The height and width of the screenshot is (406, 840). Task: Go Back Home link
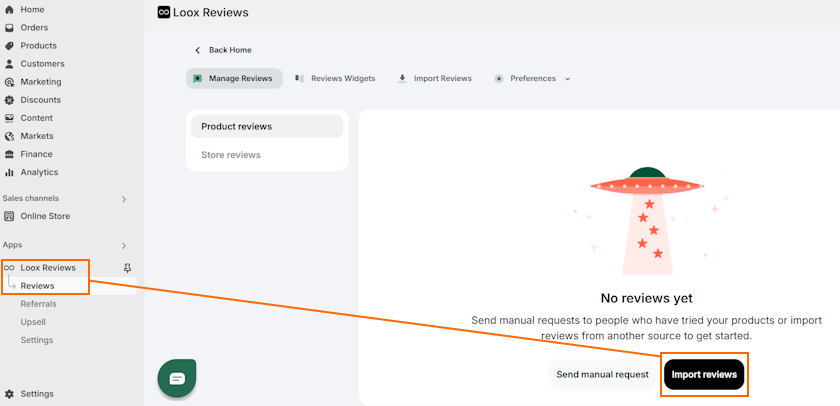(x=230, y=50)
